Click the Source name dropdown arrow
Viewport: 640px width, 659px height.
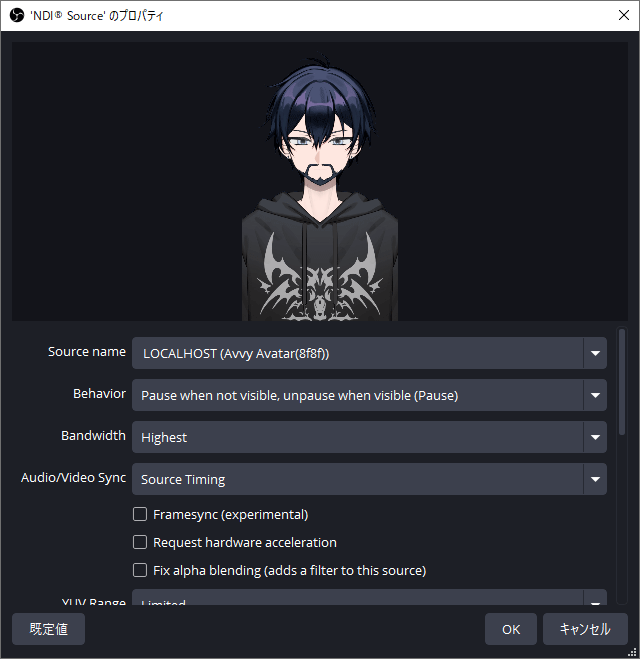click(x=595, y=353)
